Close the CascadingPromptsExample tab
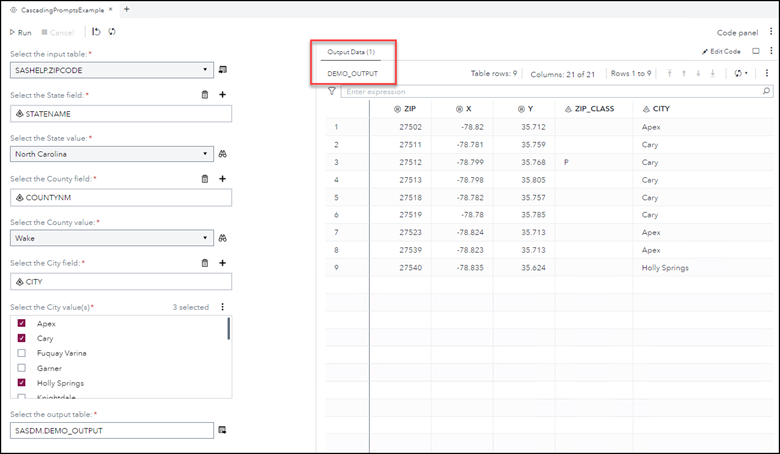Viewport: 780px width, 454px height. coord(110,9)
